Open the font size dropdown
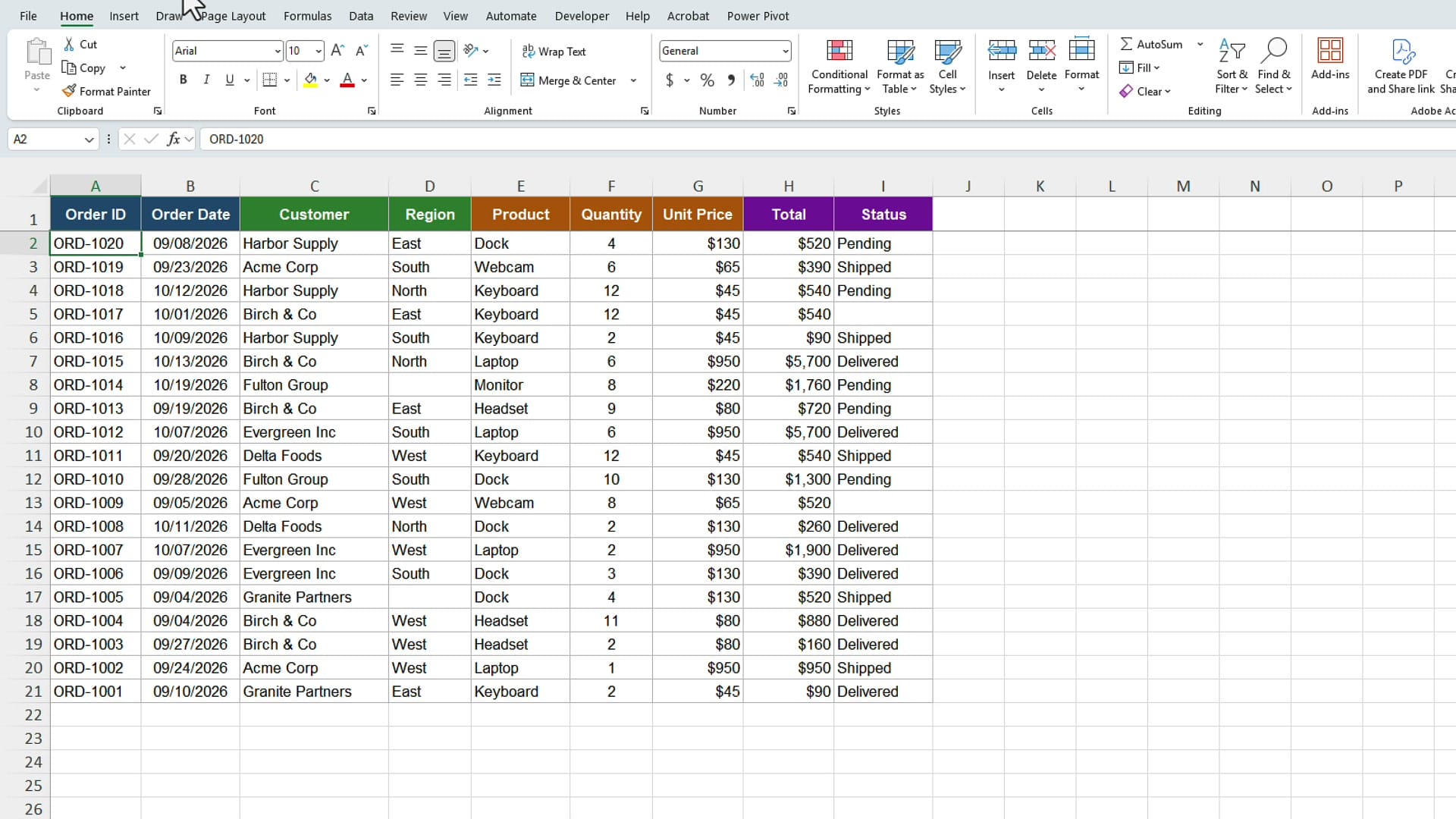The image size is (1456, 819). coord(318,51)
